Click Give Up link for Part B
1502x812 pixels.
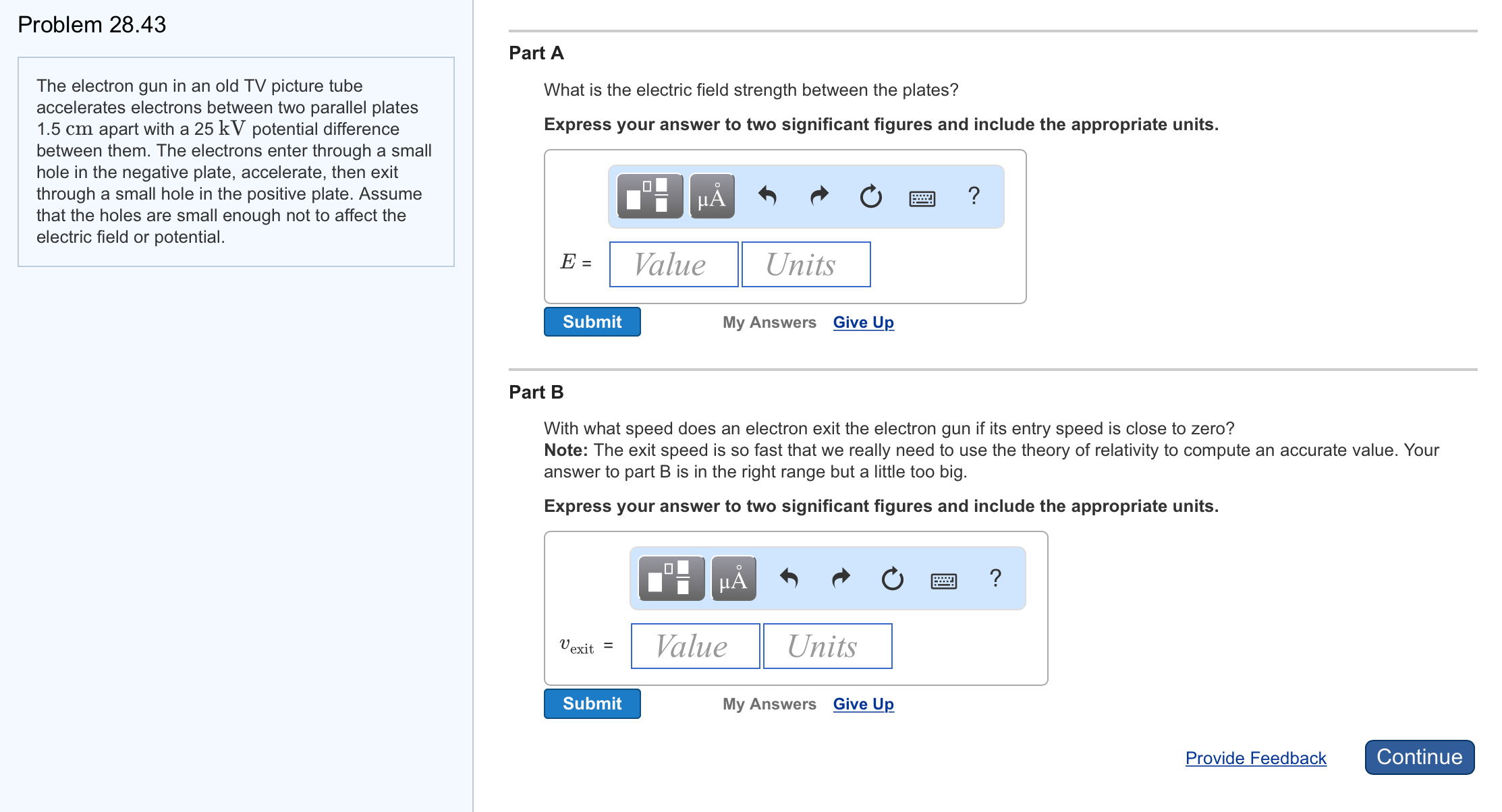[863, 703]
